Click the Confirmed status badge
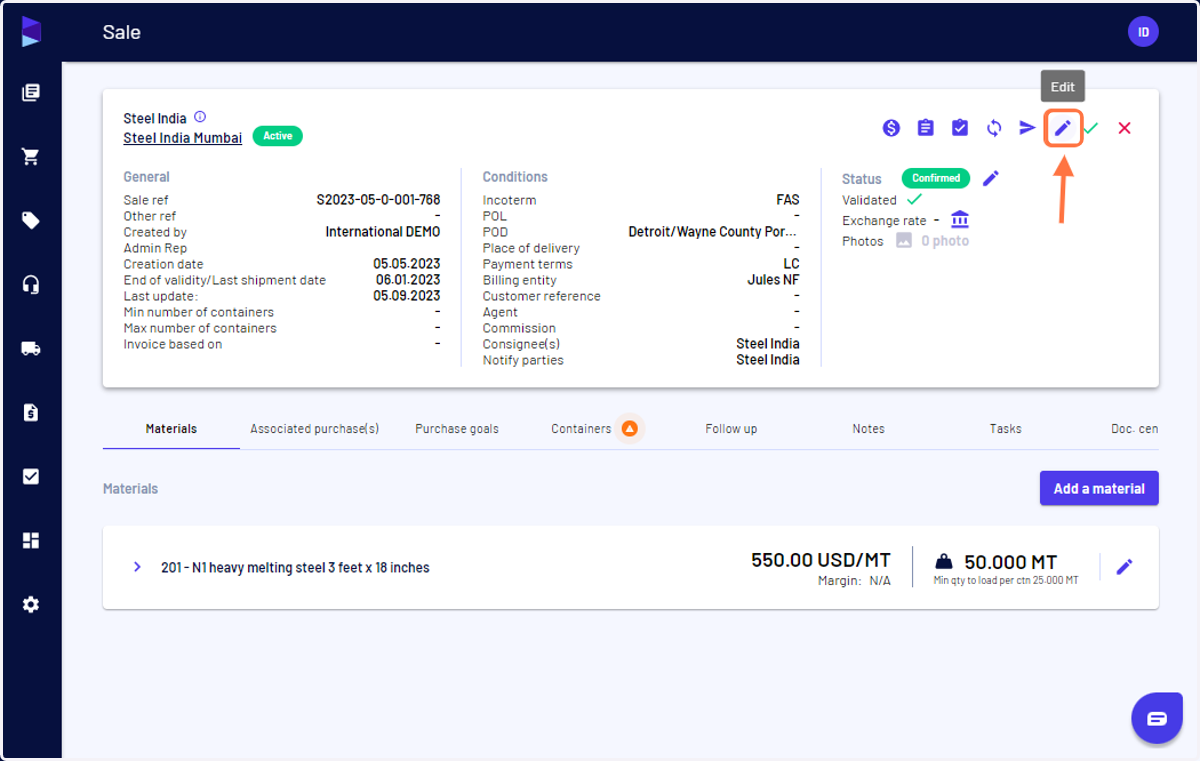The image size is (1200, 761). (936, 178)
